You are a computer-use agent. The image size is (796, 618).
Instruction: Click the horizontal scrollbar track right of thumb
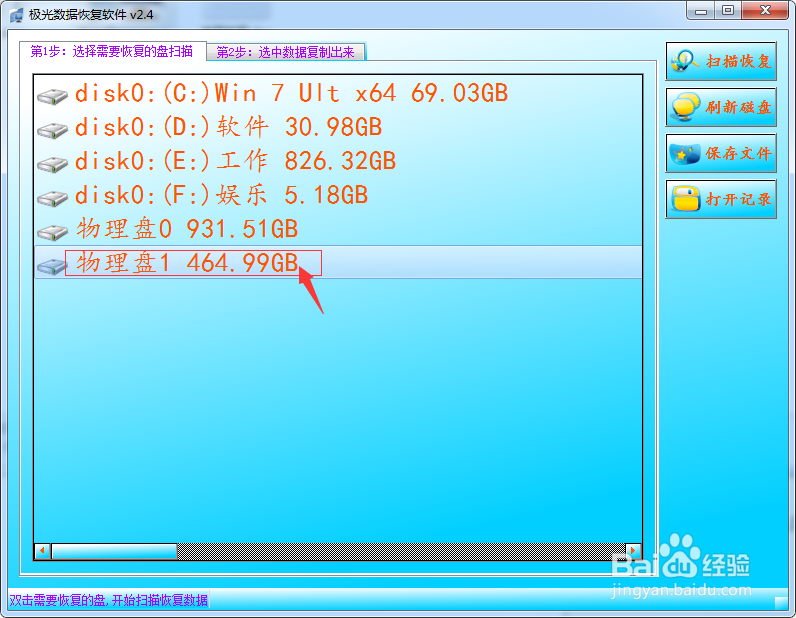pyautogui.click(x=401, y=551)
